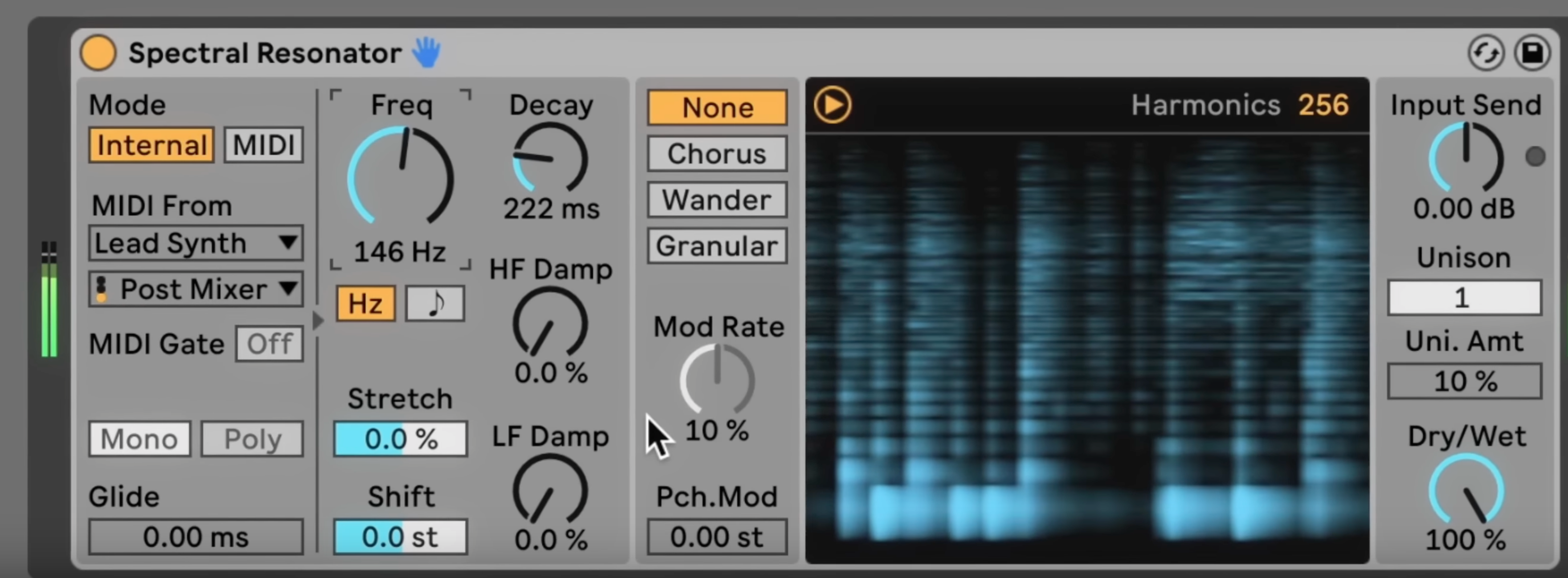Save the preset with the disk icon
Screen dimensions: 1568x578
tap(1532, 53)
